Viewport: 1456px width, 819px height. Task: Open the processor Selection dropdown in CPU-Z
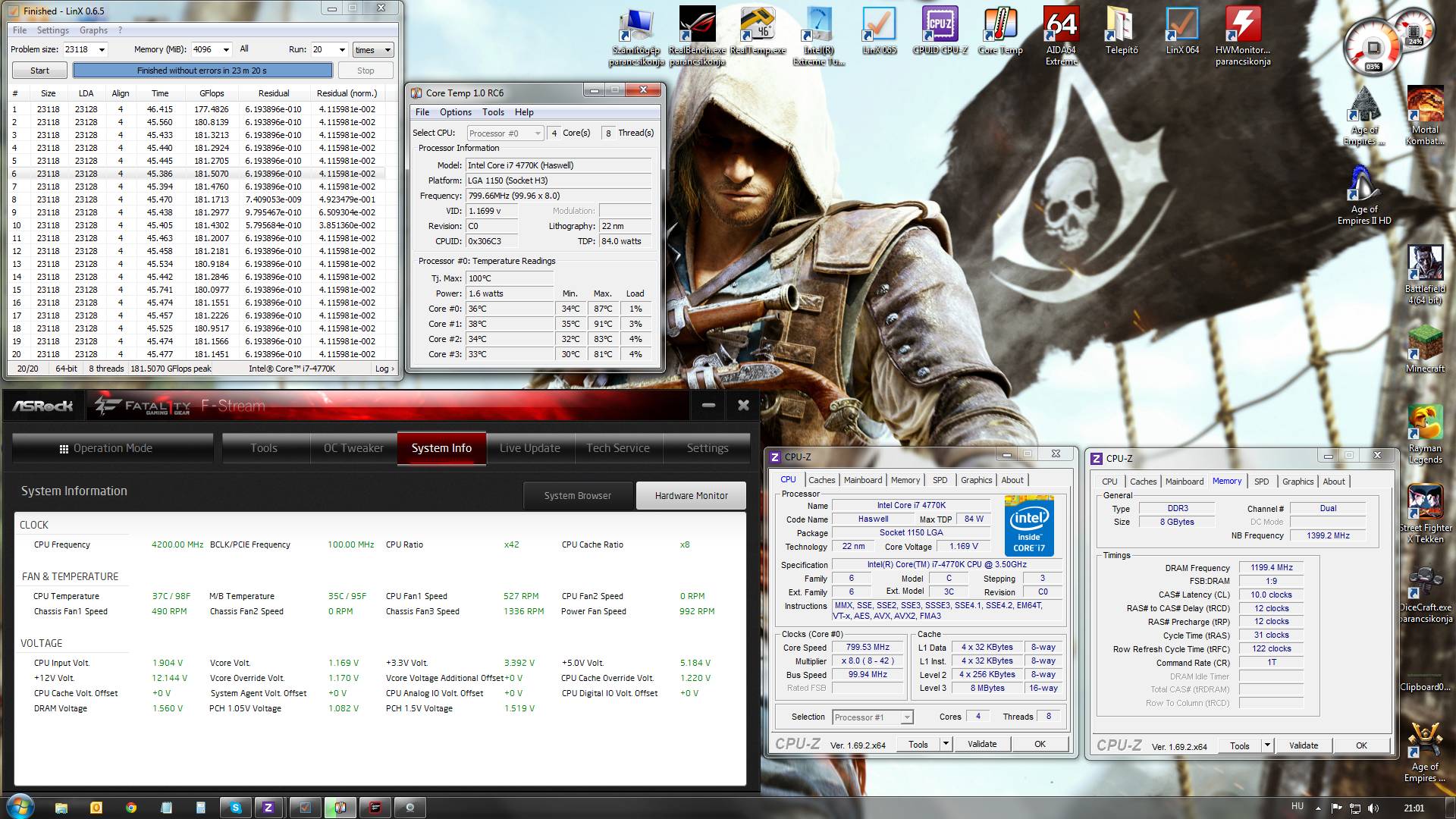click(872, 717)
